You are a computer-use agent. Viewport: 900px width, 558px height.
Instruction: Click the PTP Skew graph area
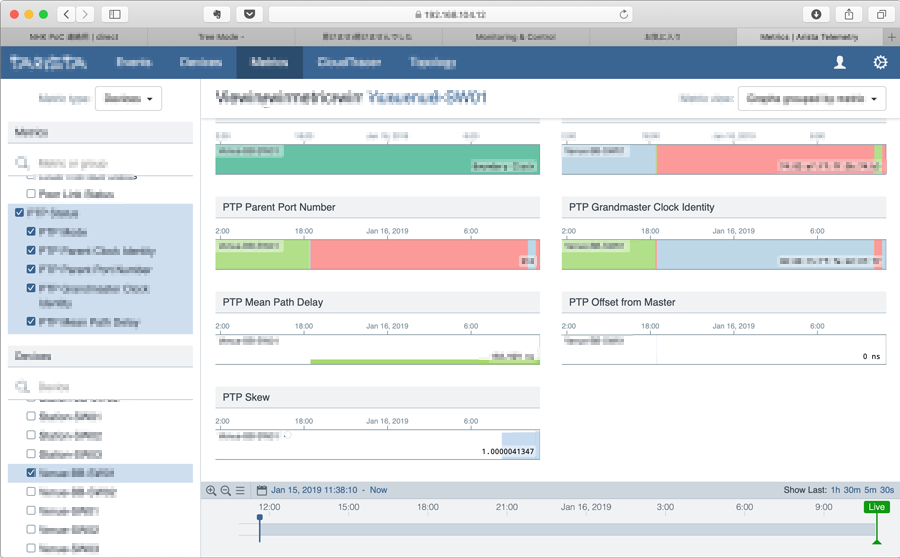(x=378, y=444)
